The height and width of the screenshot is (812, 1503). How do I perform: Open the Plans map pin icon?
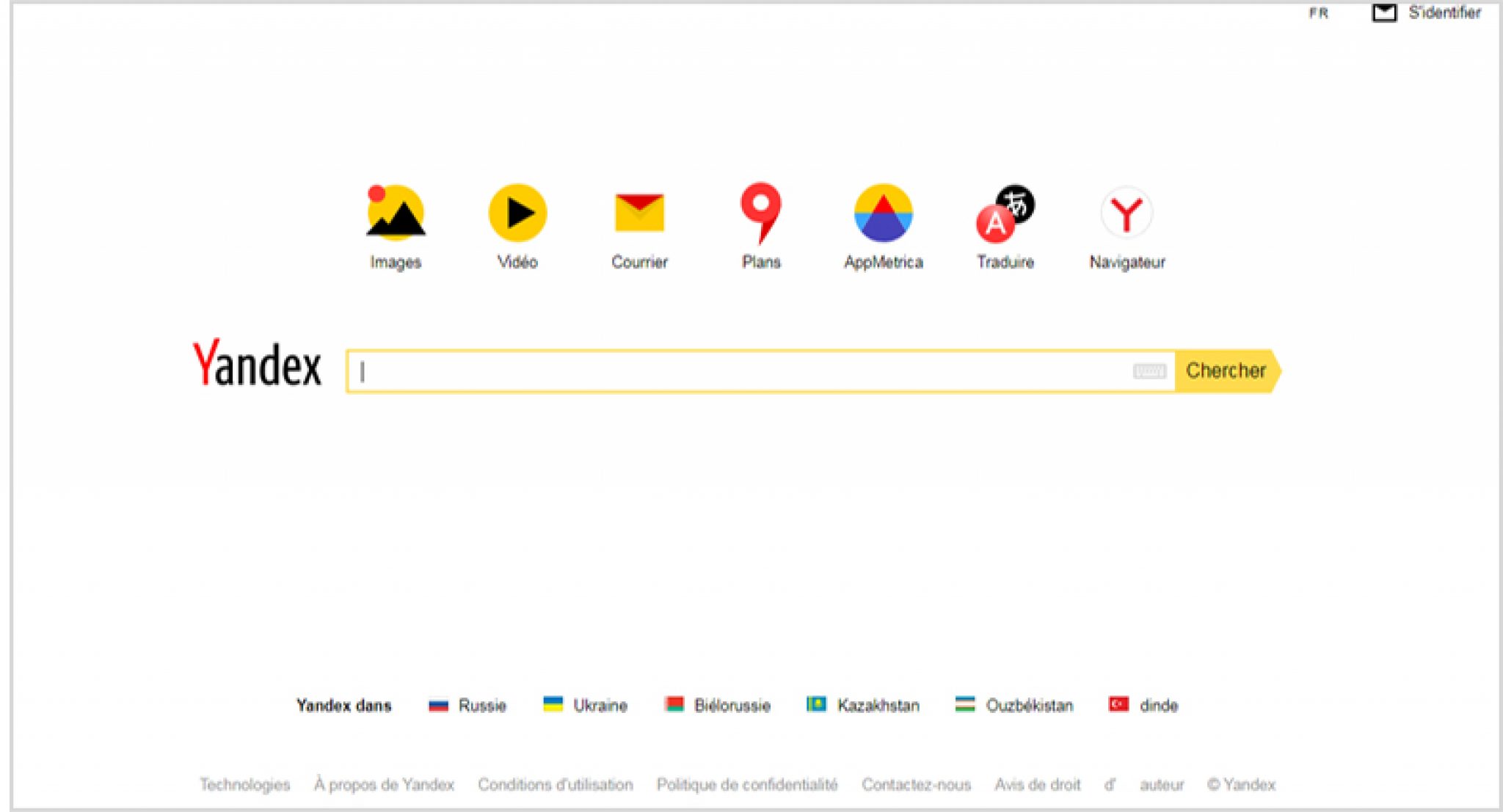761,213
